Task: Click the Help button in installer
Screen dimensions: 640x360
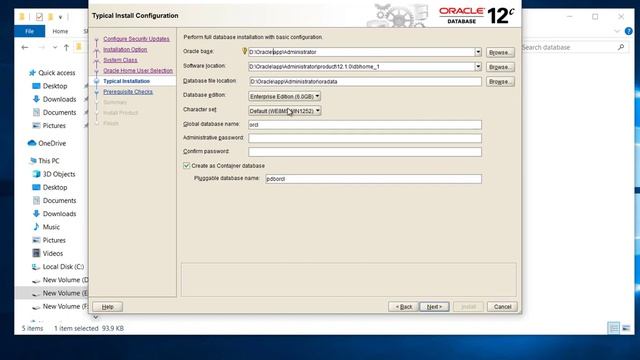Action: tap(107, 307)
